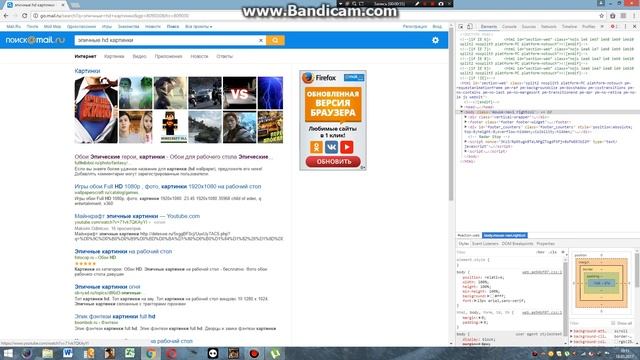640x360 pixels.
Task: Expand the footer_counters div node
Action: click(465, 127)
